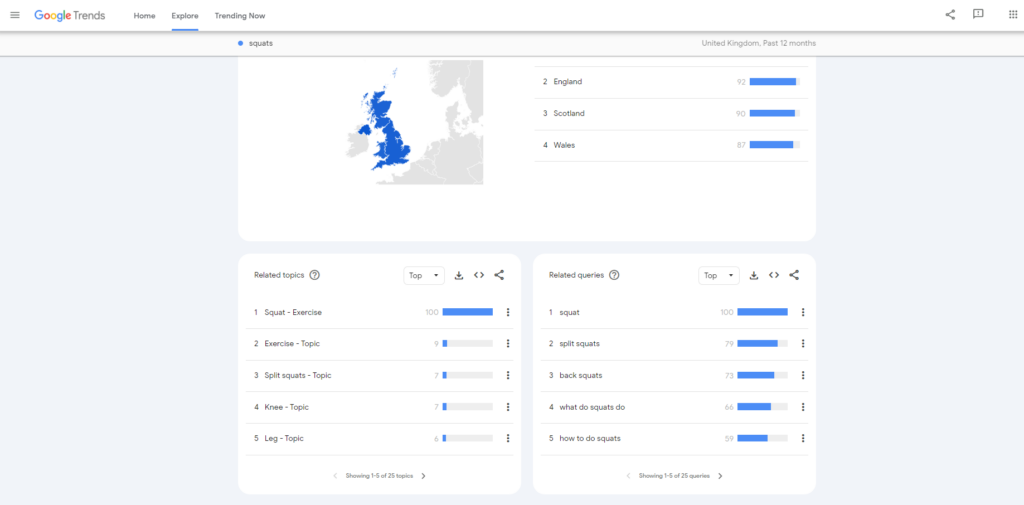The image size is (1024, 505).
Task: Open the 'what do squats do' query
Action: [592, 407]
